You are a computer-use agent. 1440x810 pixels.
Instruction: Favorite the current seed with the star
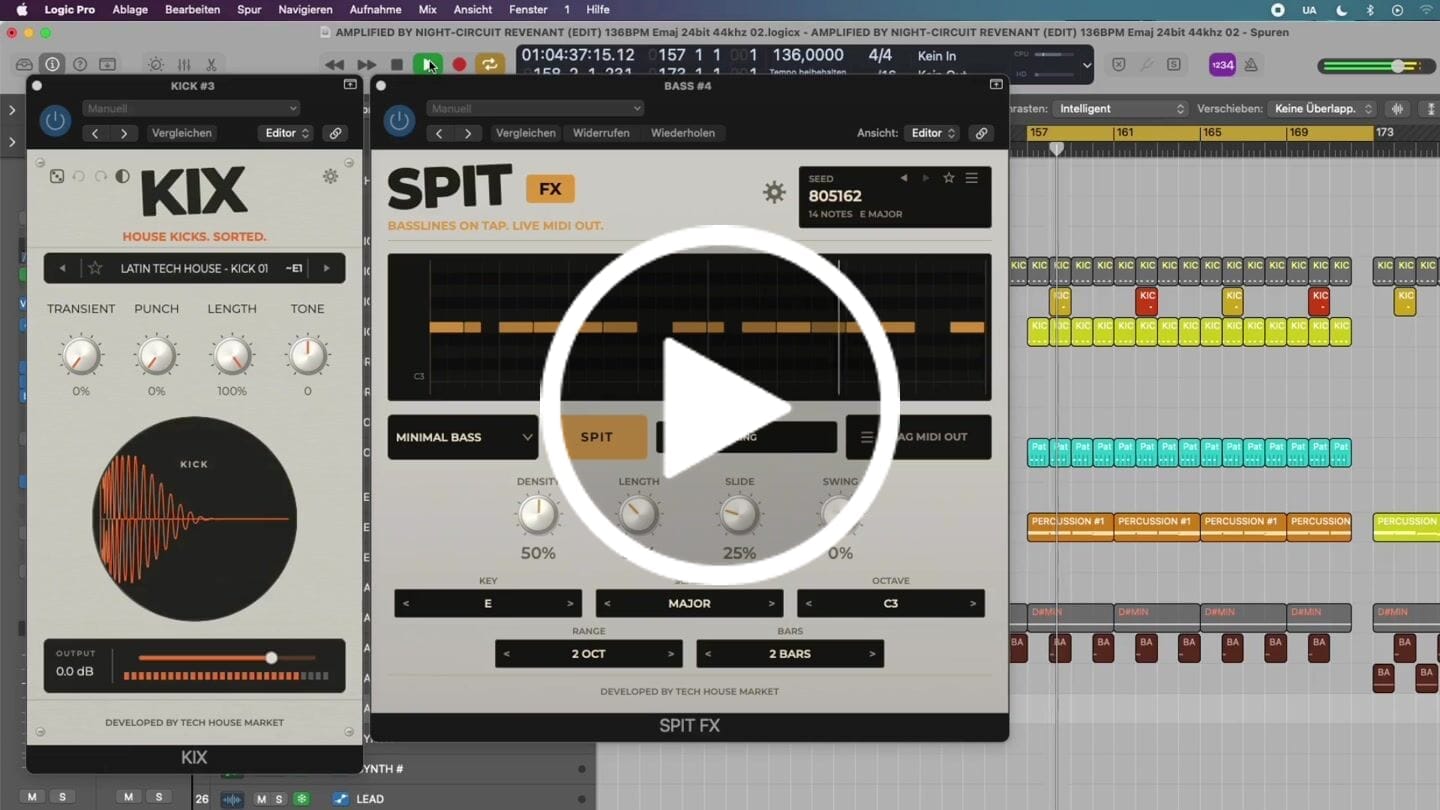pos(949,178)
